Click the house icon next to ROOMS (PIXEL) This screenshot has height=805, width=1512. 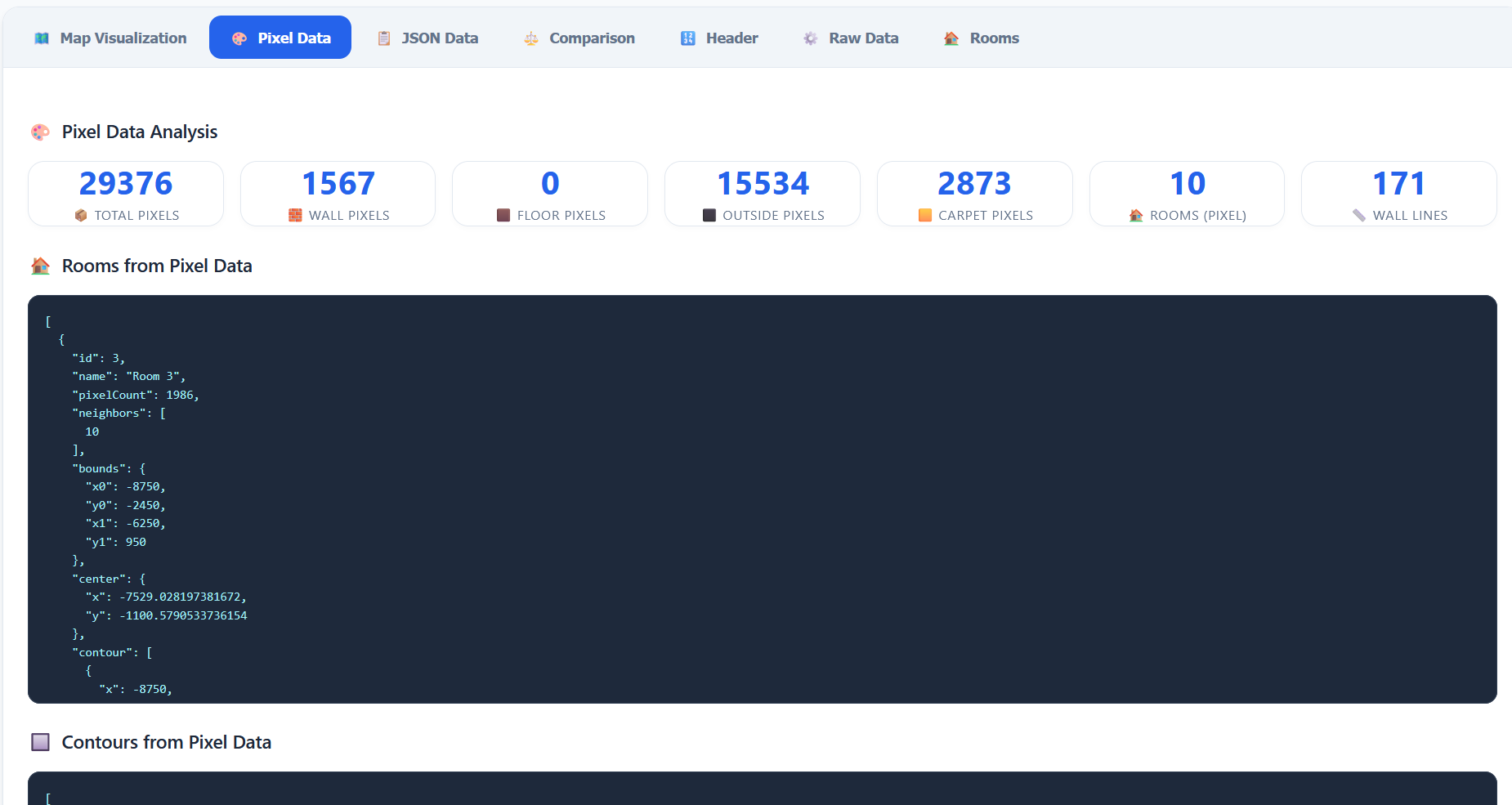1136,216
